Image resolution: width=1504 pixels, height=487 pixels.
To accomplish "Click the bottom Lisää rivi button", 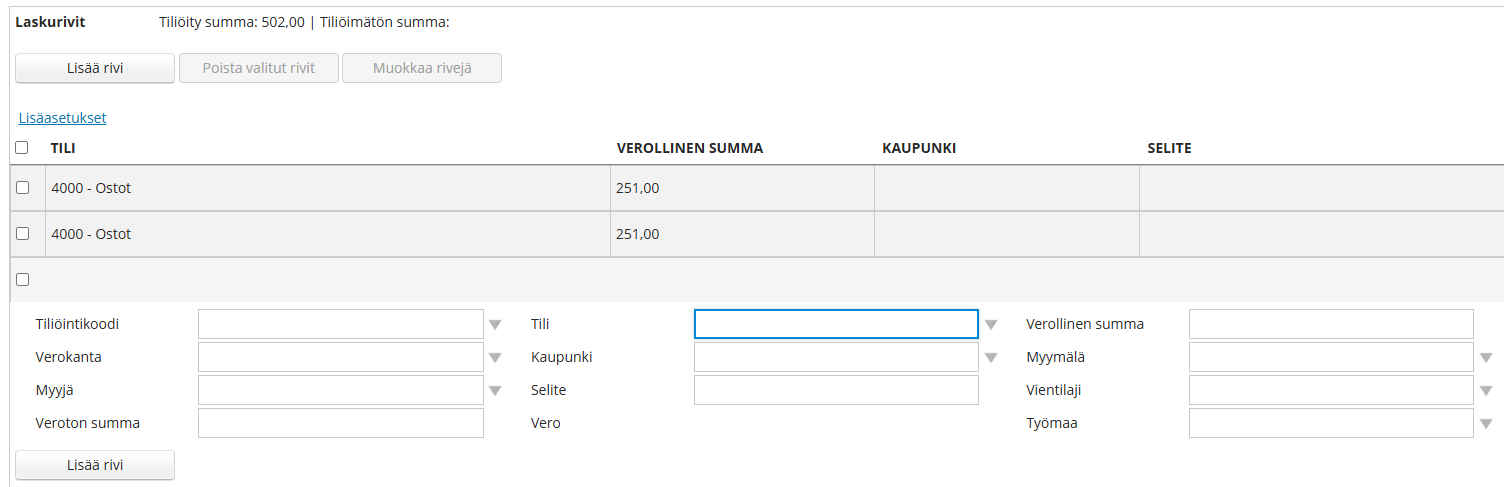I will coord(95,465).
